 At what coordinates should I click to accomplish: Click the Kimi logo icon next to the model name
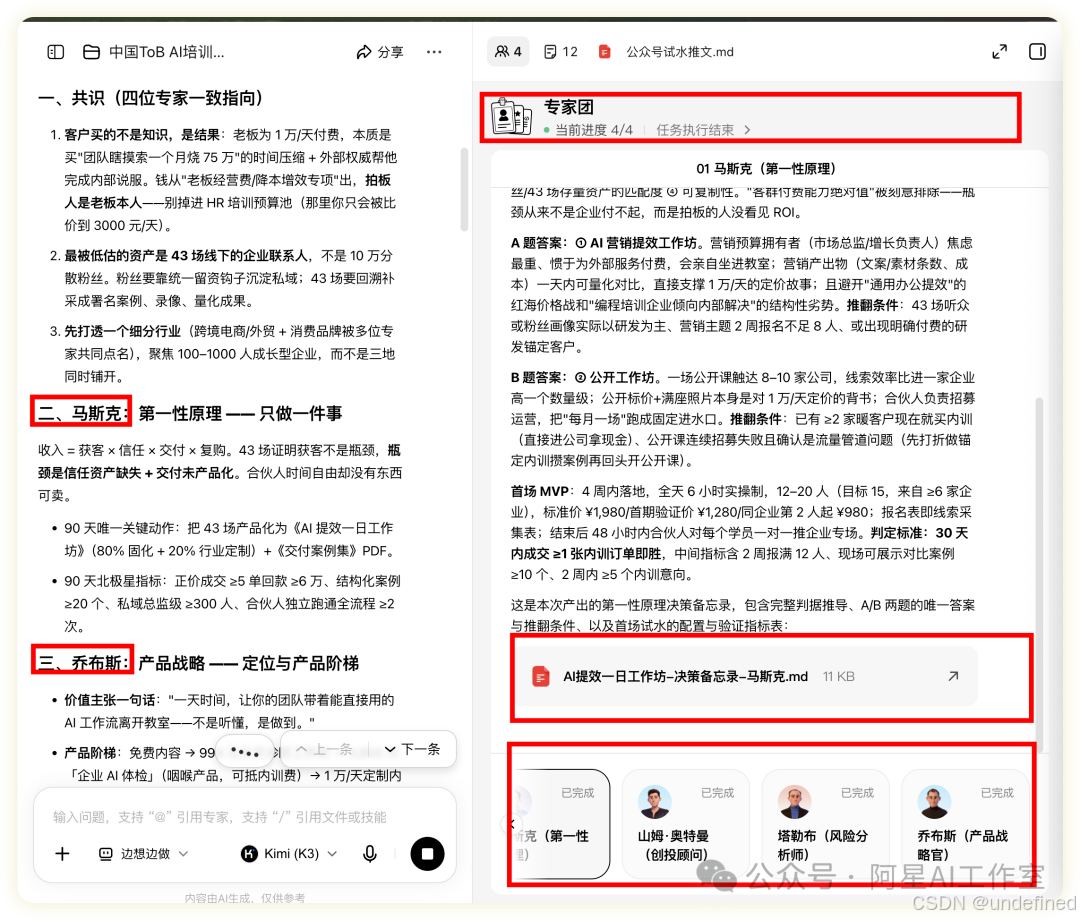(x=249, y=854)
